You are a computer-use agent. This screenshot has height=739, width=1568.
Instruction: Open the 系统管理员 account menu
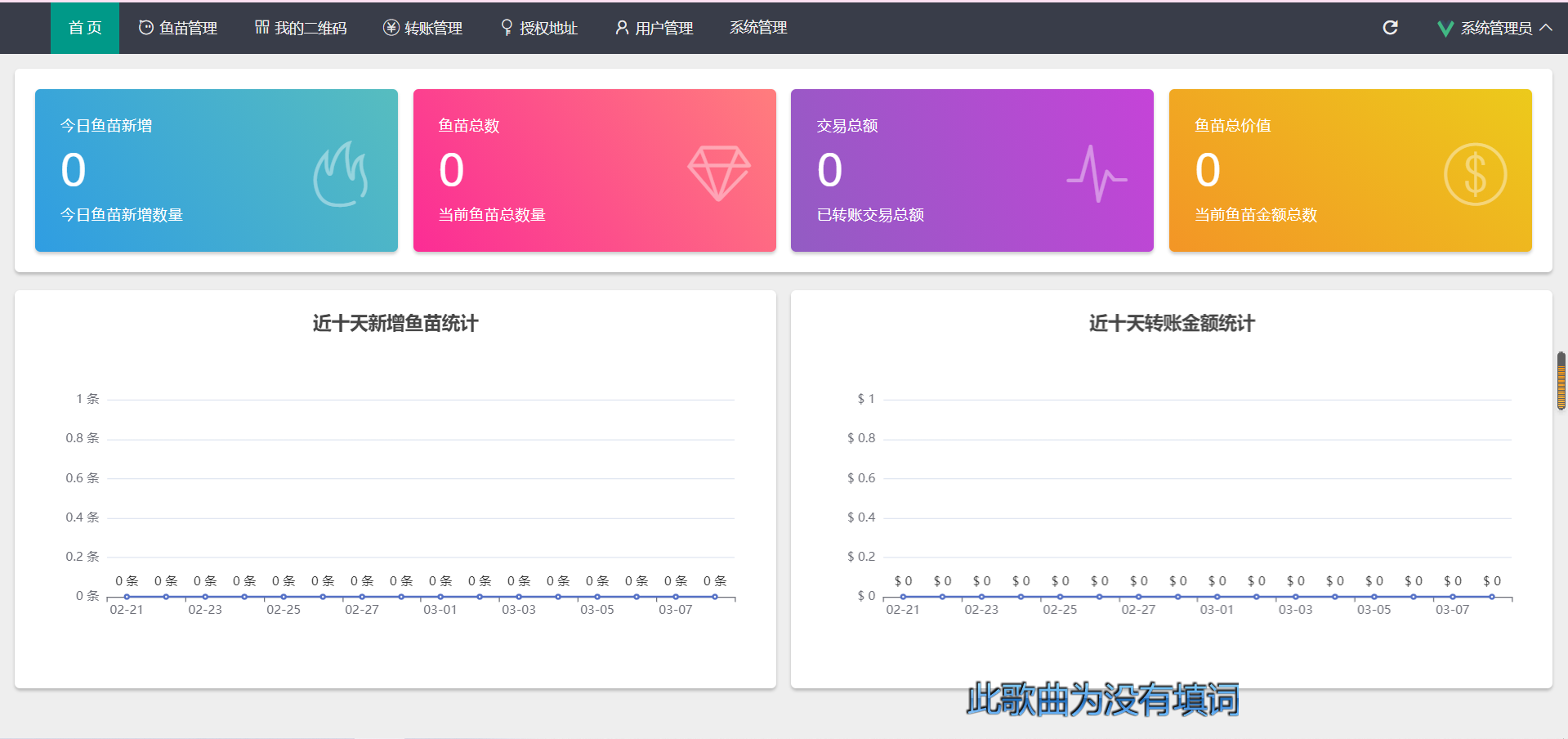[1495, 29]
